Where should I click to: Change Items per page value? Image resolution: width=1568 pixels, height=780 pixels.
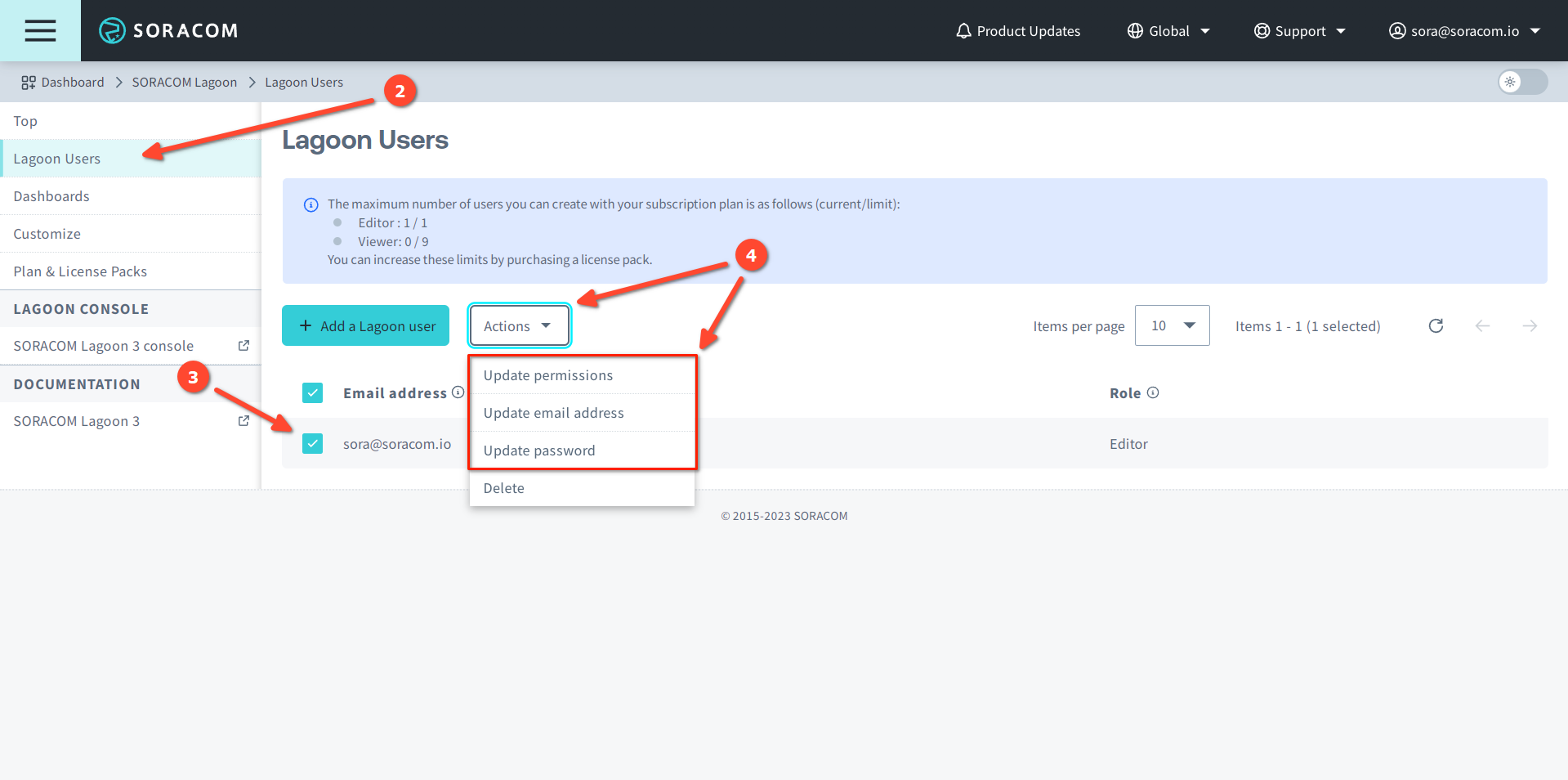click(x=1172, y=325)
